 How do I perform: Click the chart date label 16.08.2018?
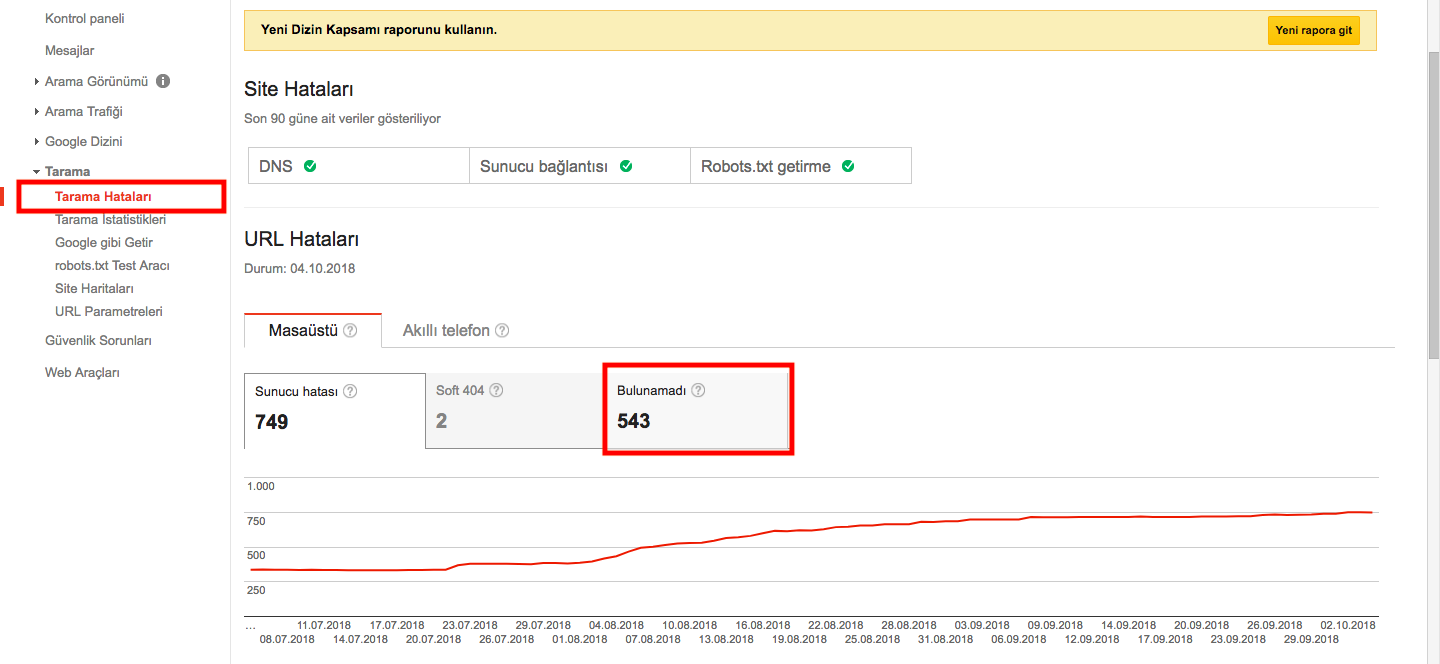[763, 625]
